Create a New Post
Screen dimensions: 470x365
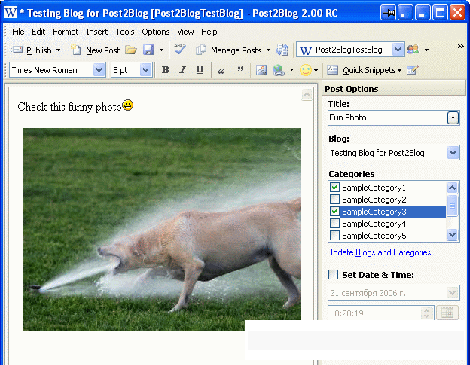96,50
